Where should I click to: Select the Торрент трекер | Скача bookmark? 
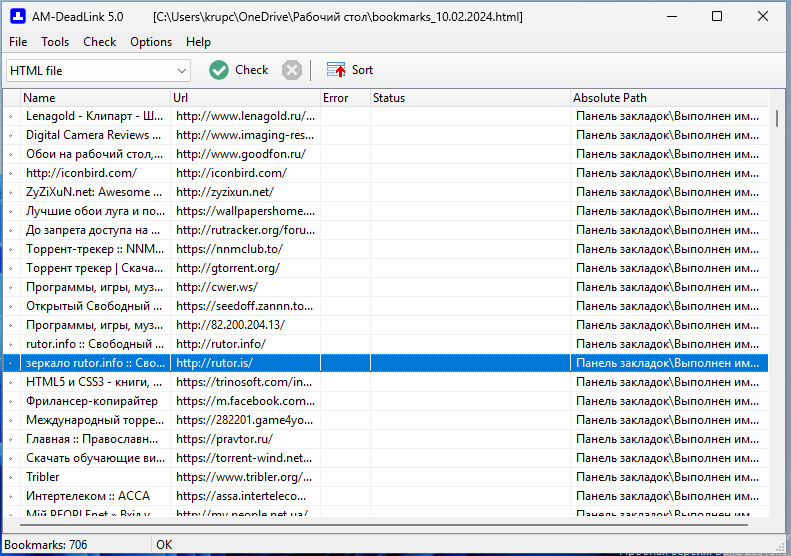point(385,268)
